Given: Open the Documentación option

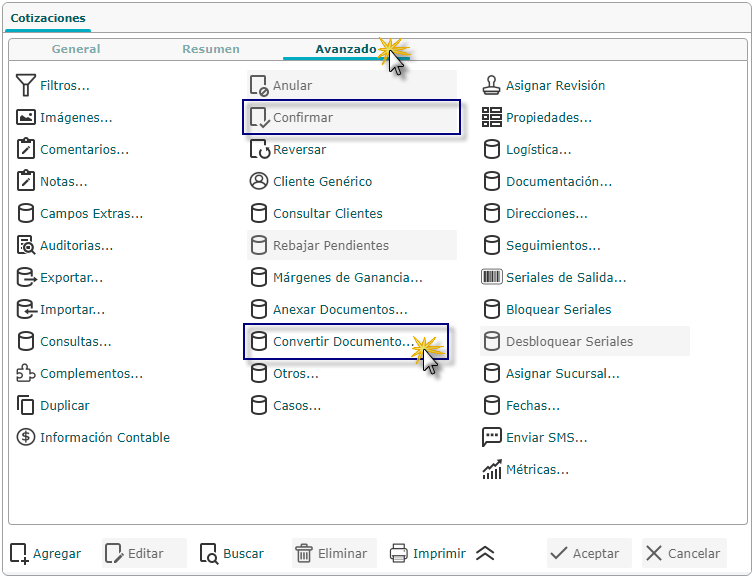Looking at the screenshot, I should pos(547,181).
